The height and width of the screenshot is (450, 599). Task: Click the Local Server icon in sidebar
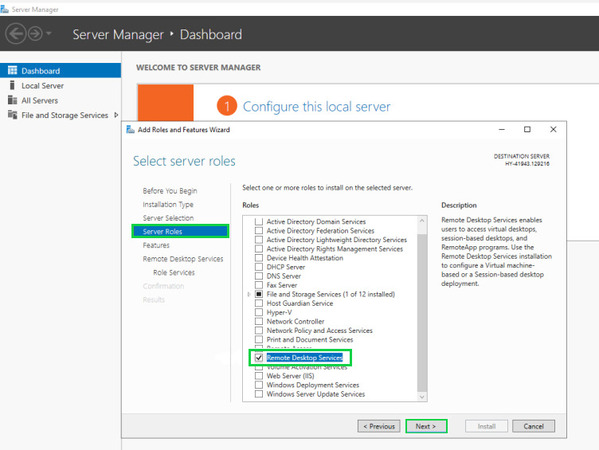coord(12,85)
